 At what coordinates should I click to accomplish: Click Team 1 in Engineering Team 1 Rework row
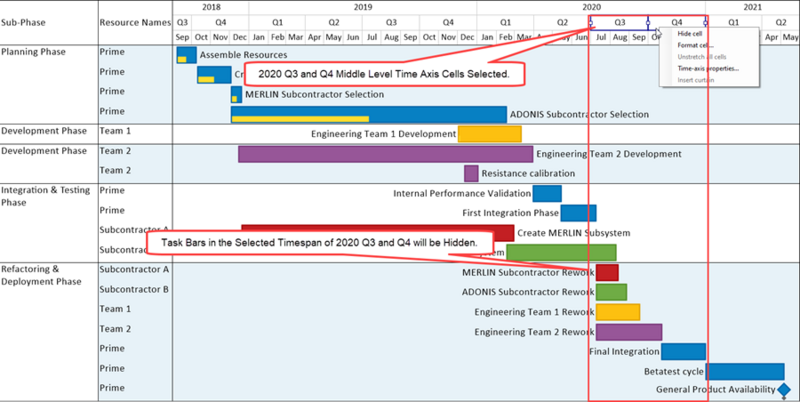(115, 309)
